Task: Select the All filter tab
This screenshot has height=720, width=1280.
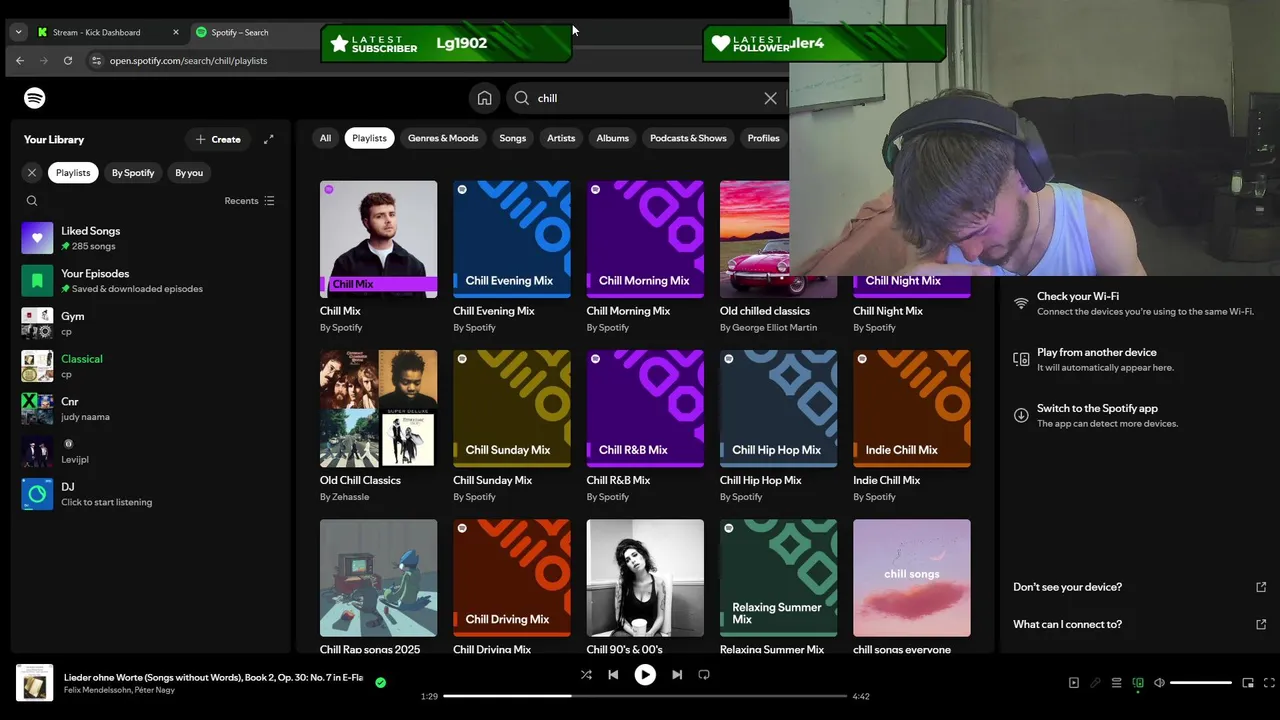Action: click(x=325, y=138)
